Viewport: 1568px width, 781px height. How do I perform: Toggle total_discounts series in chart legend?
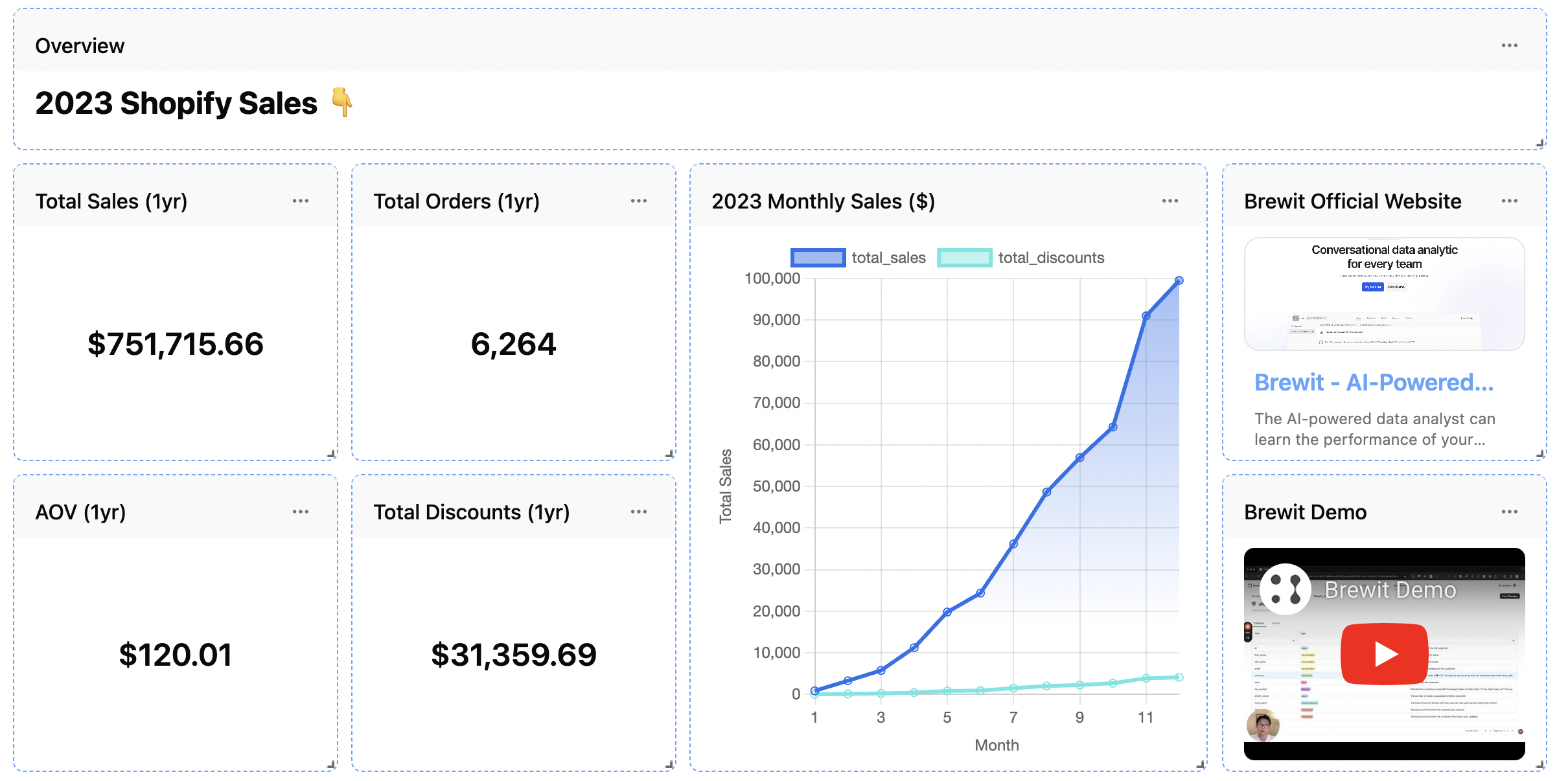click(1050, 258)
